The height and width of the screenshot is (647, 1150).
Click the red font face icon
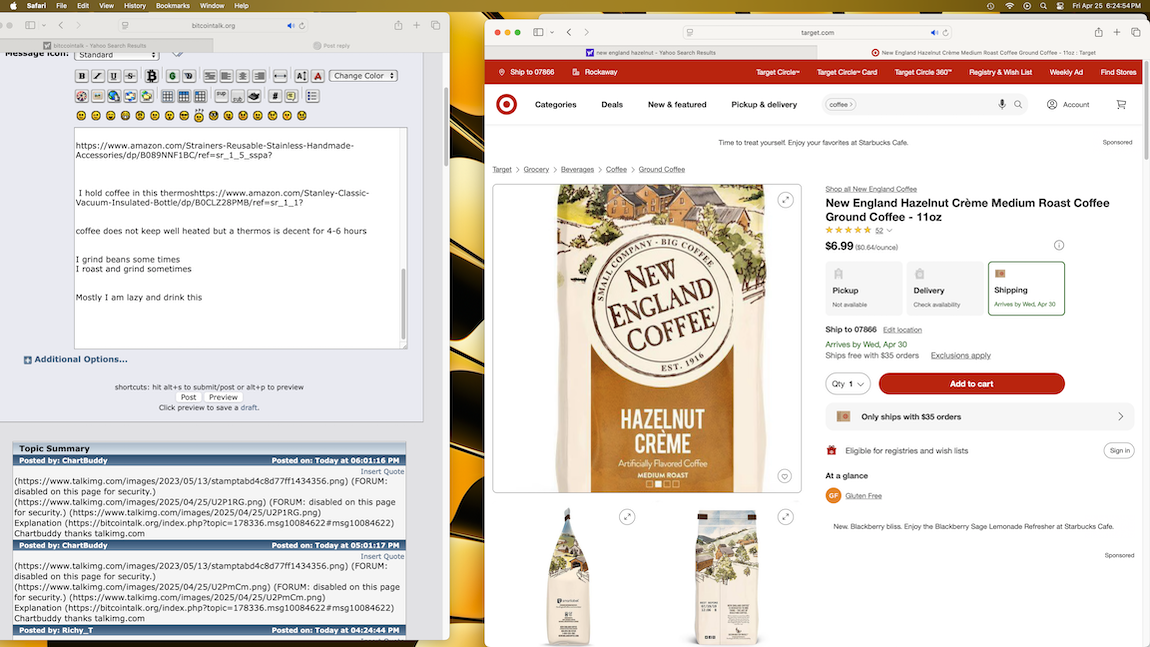pyautogui.click(x=318, y=76)
